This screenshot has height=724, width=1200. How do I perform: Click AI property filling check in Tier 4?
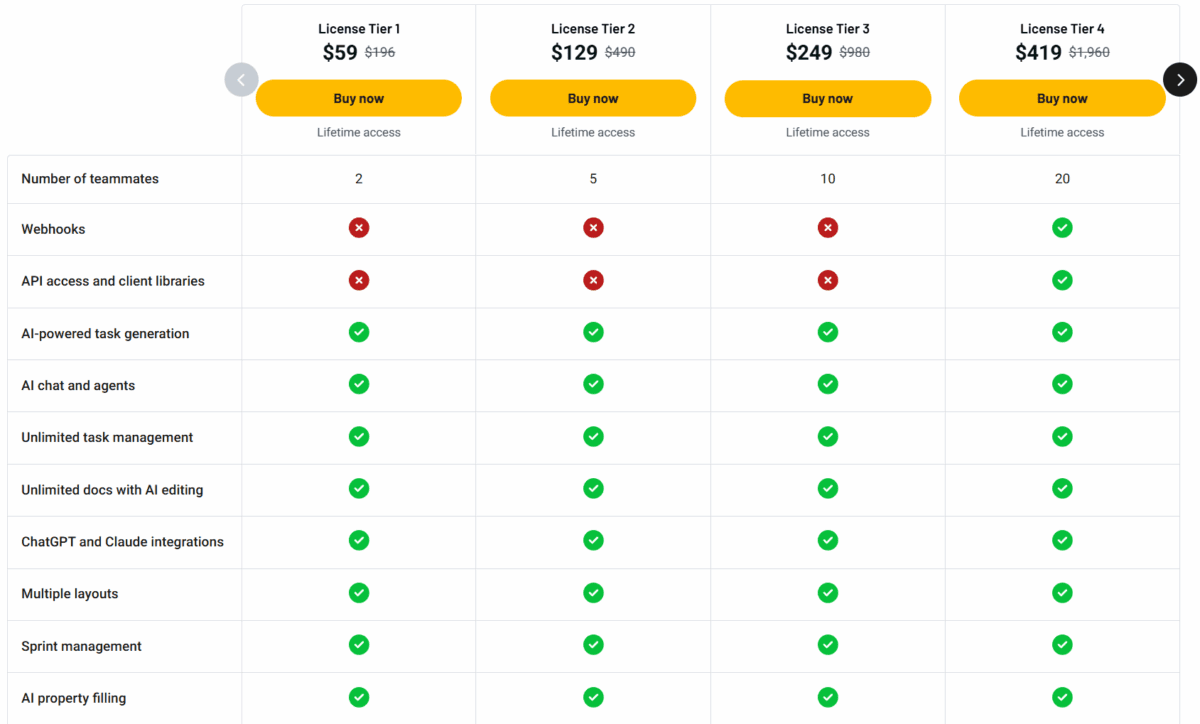pos(1062,697)
